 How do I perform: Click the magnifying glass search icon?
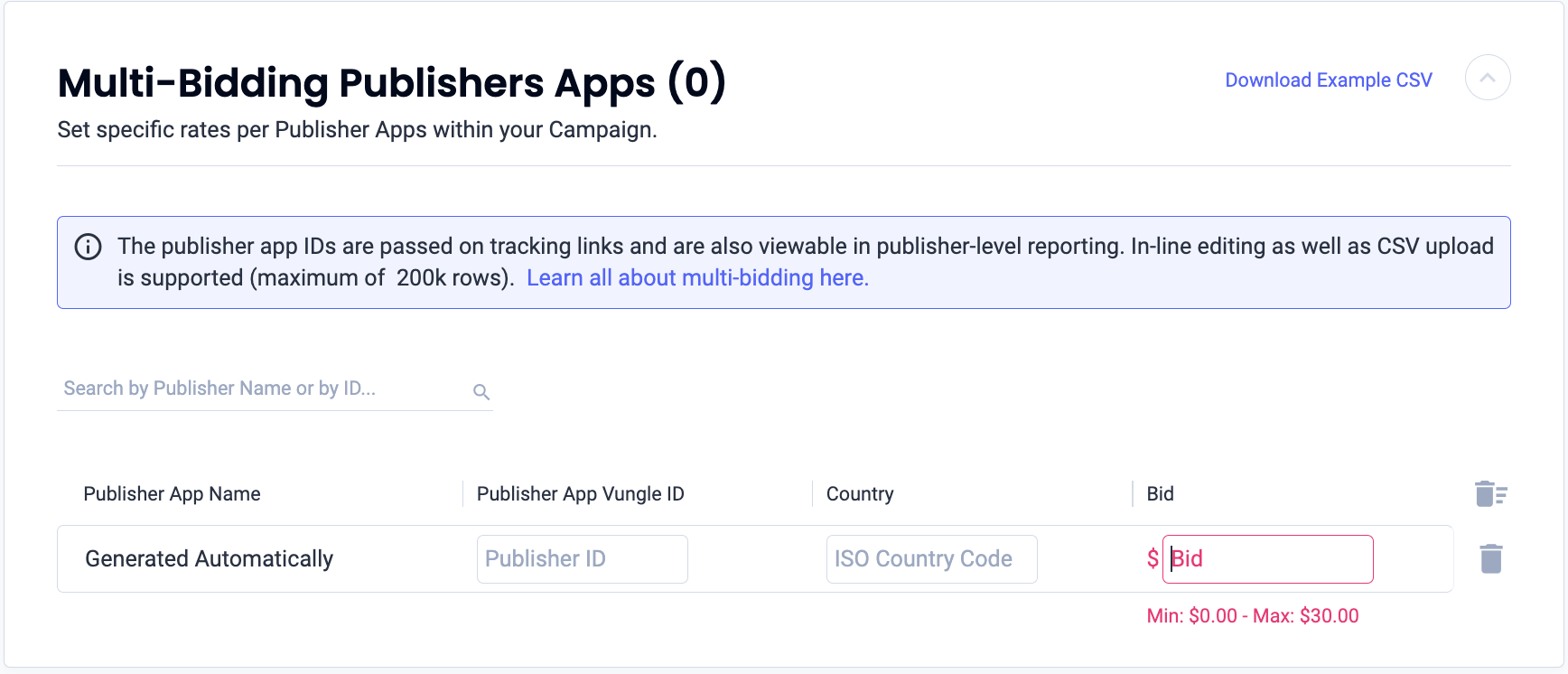481,391
